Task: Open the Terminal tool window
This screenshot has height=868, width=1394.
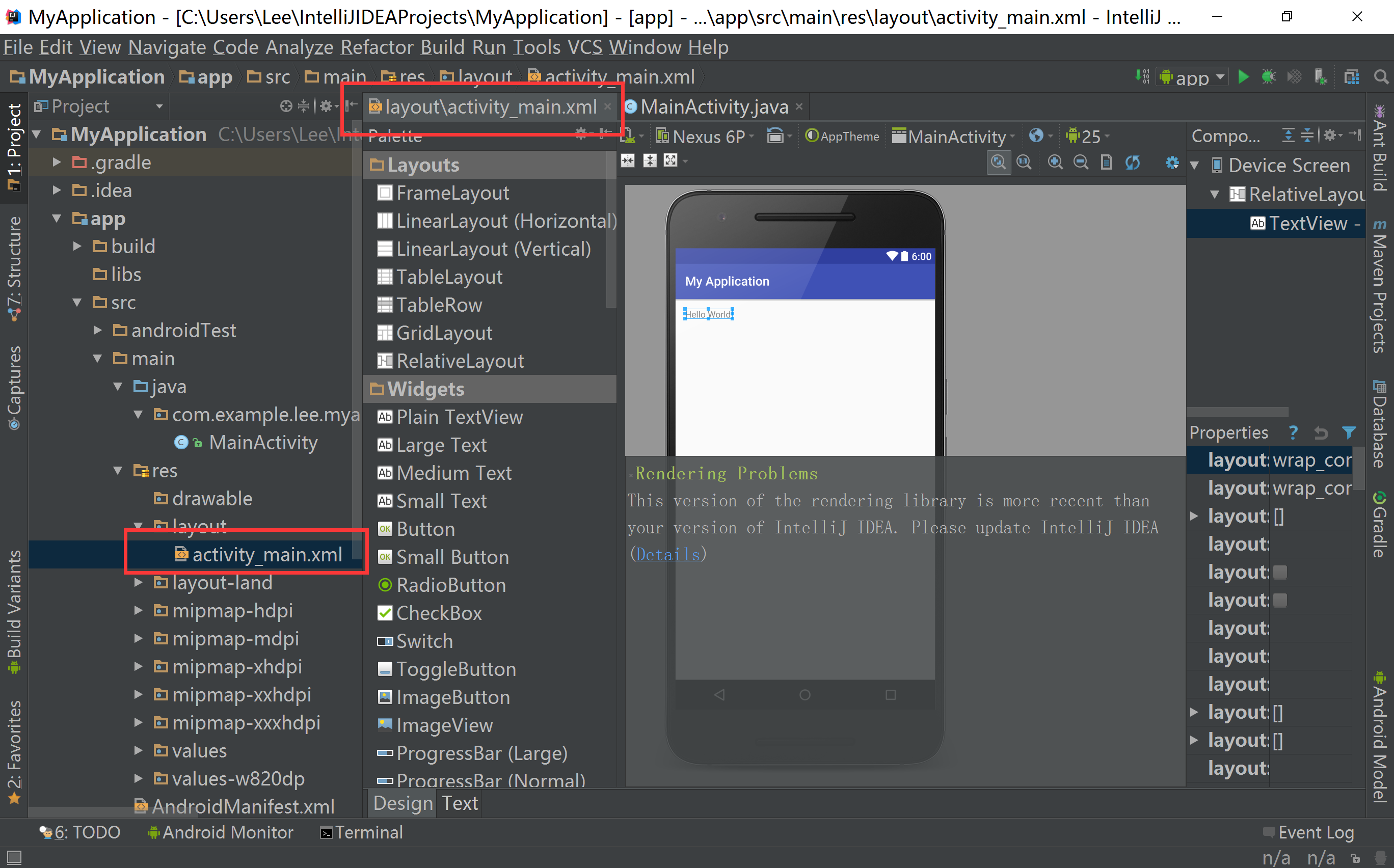Action: [x=361, y=832]
